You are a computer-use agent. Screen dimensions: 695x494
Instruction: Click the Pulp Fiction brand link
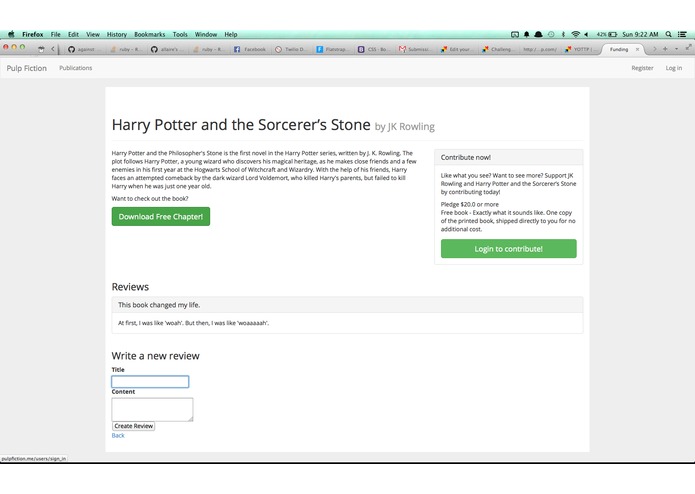27,68
